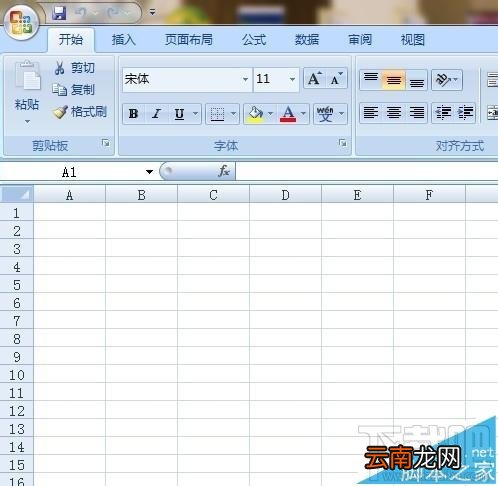Image resolution: width=498 pixels, height=486 pixels.
Task: Expand underline style dropdown arrow
Action: click(x=196, y=114)
